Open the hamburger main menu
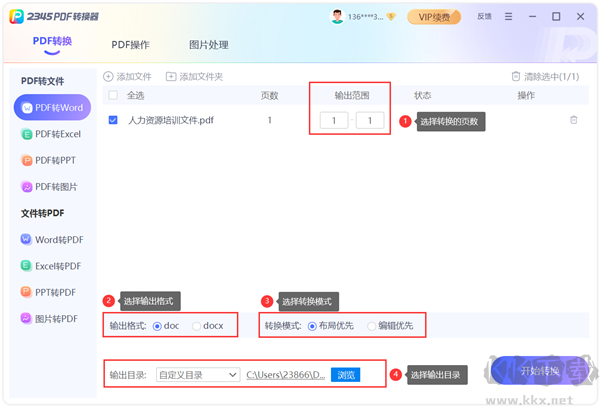The height and width of the screenshot is (407, 600). [508, 16]
